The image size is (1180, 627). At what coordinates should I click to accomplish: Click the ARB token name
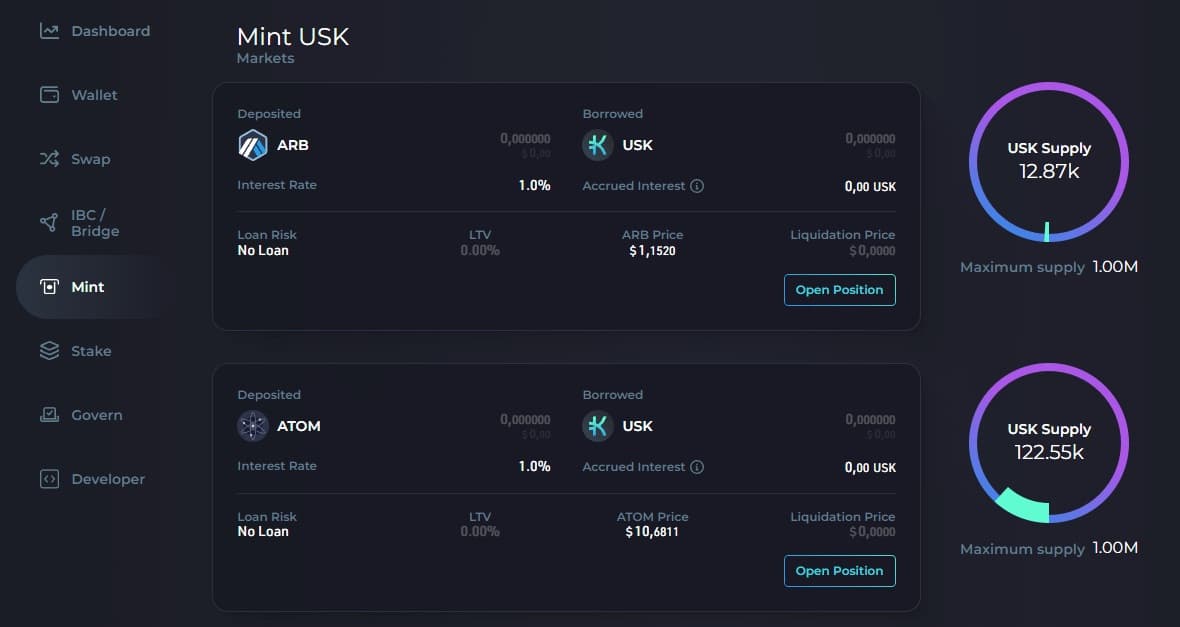tap(293, 145)
